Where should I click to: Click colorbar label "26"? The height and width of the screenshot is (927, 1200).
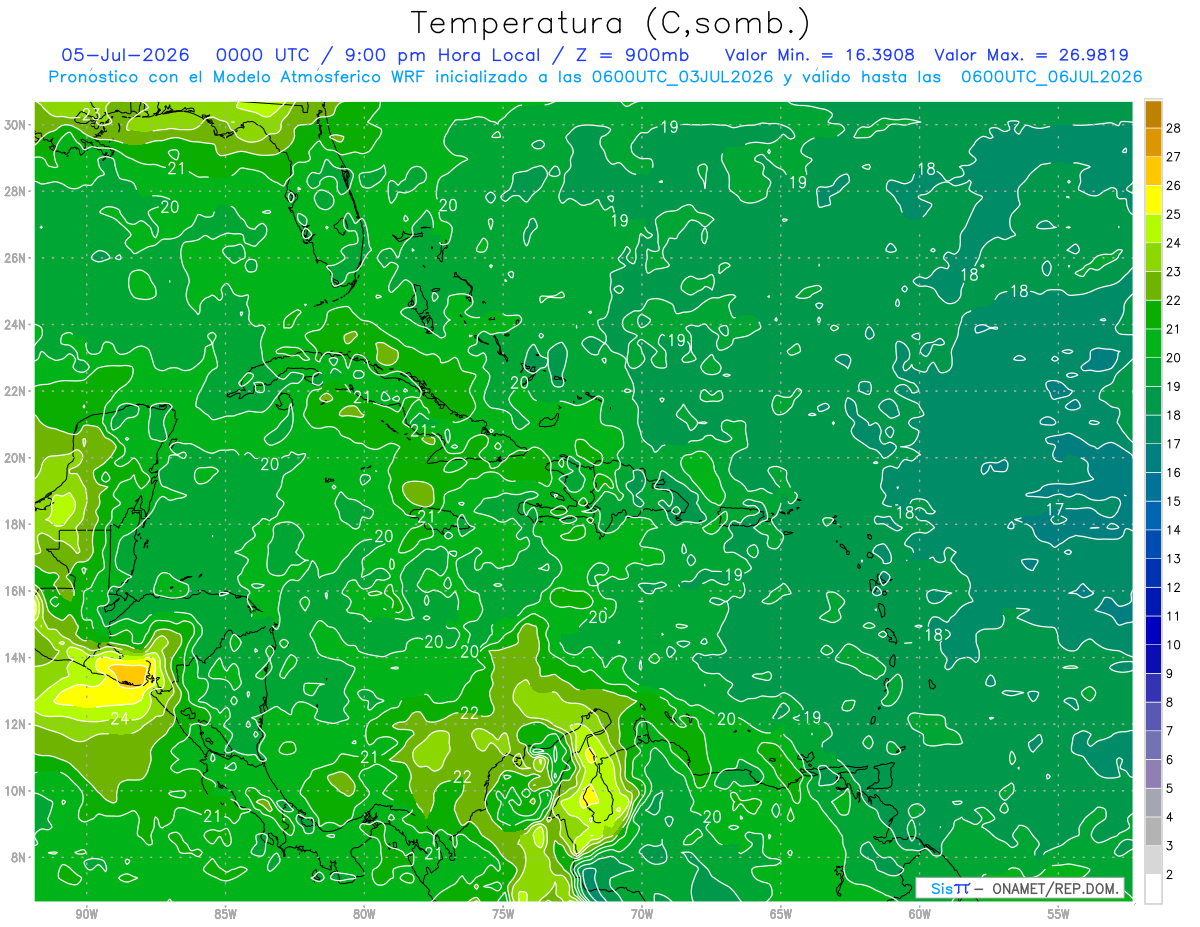coord(1174,185)
